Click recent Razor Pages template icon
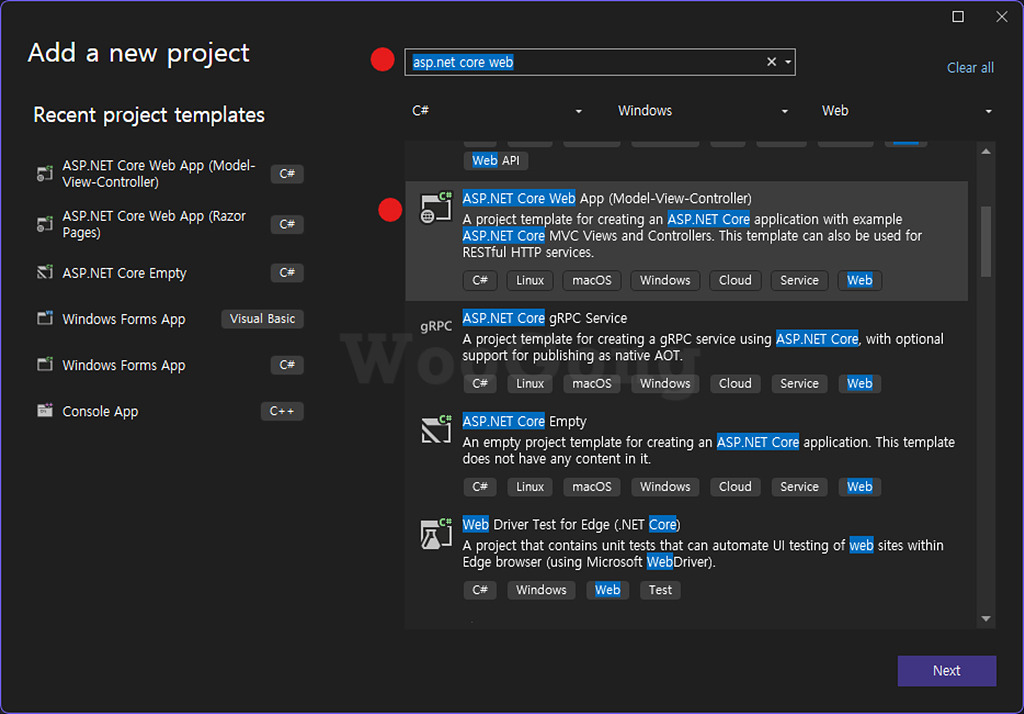The width and height of the screenshot is (1024, 714). (44, 224)
